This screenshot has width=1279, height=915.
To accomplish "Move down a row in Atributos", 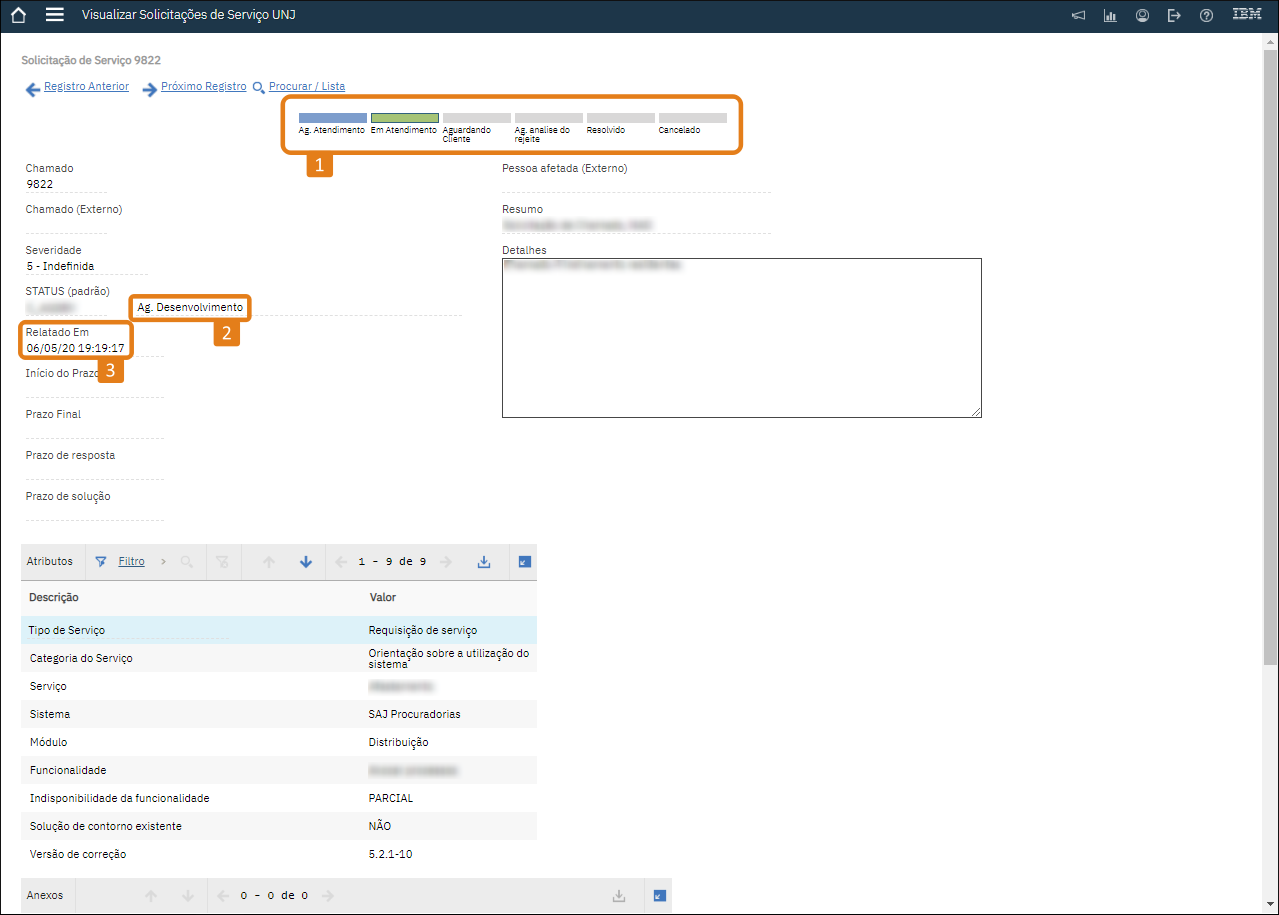I will click(306, 562).
